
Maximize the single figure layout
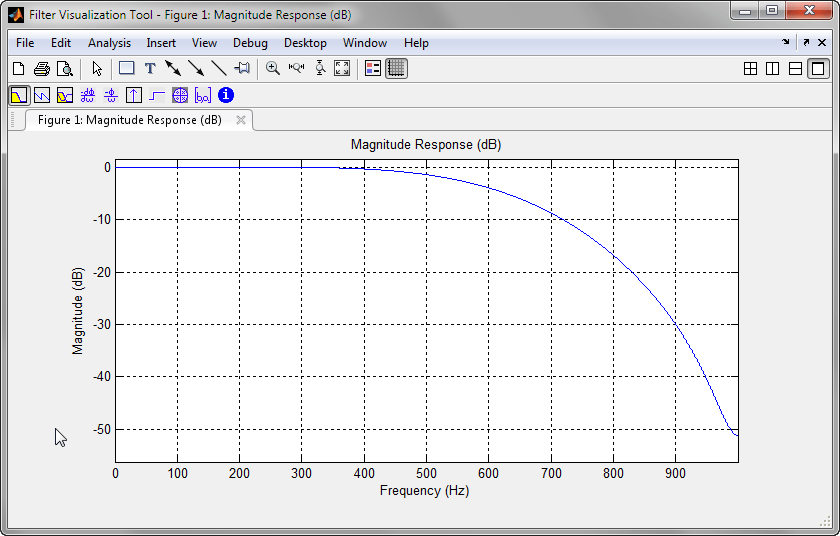pyautogui.click(x=818, y=69)
